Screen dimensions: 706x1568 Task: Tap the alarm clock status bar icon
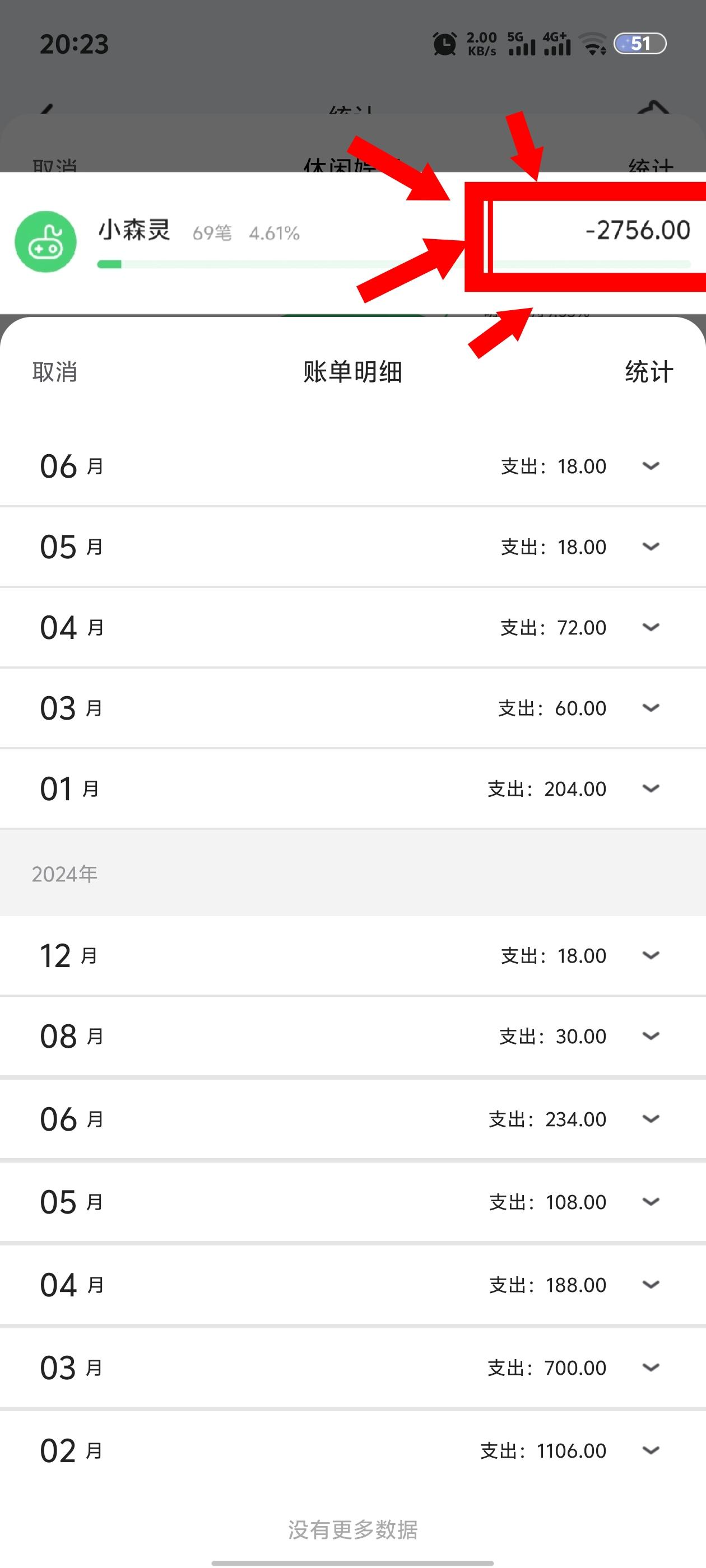(445, 44)
